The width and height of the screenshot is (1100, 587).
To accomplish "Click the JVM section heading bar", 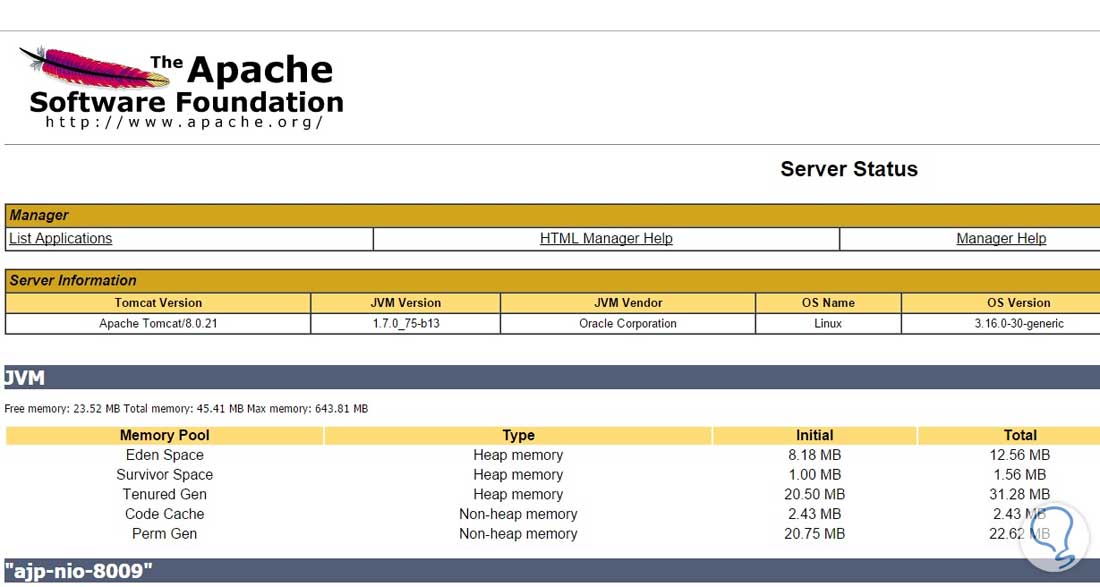I will click(x=552, y=377).
